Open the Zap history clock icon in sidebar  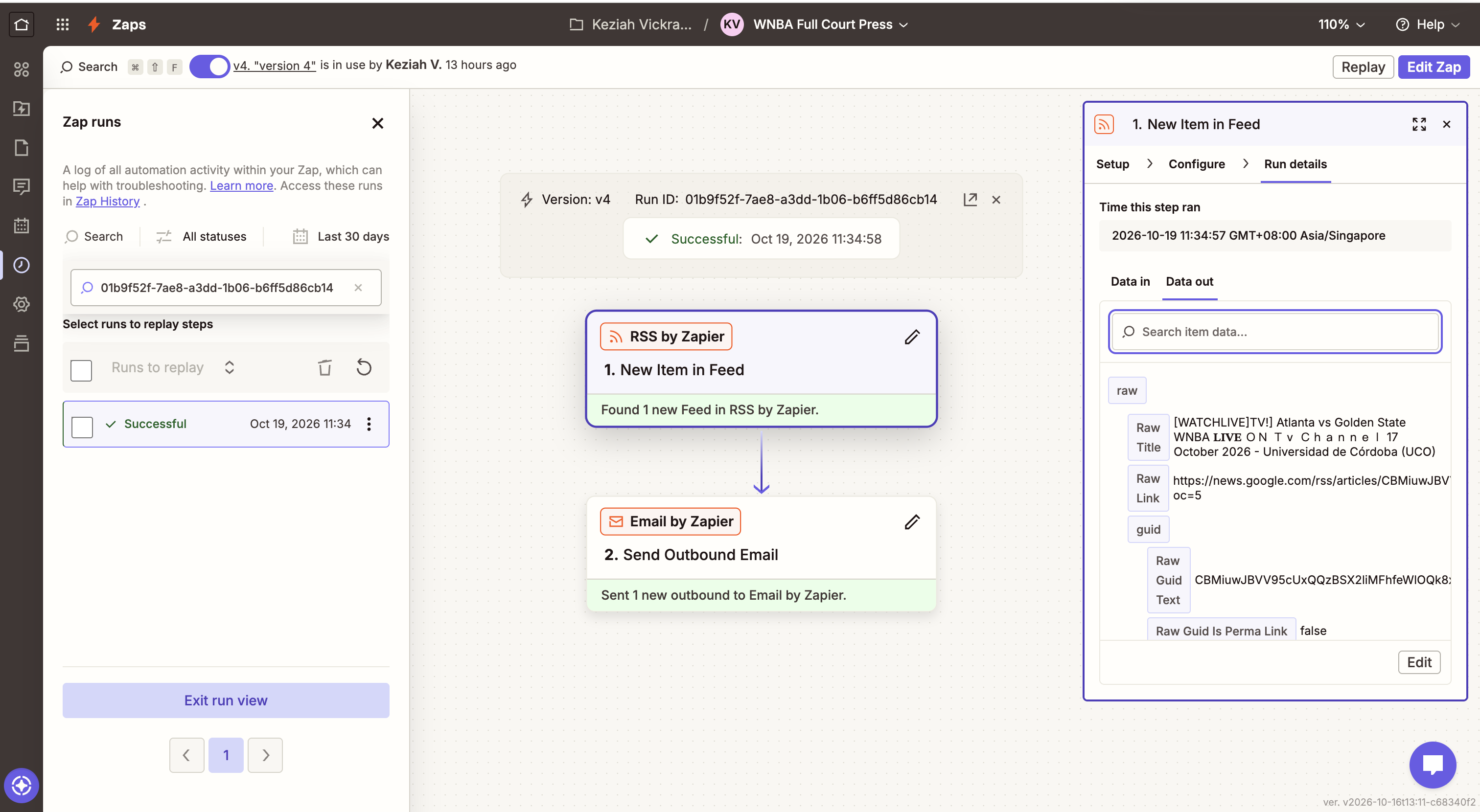pyautogui.click(x=21, y=265)
